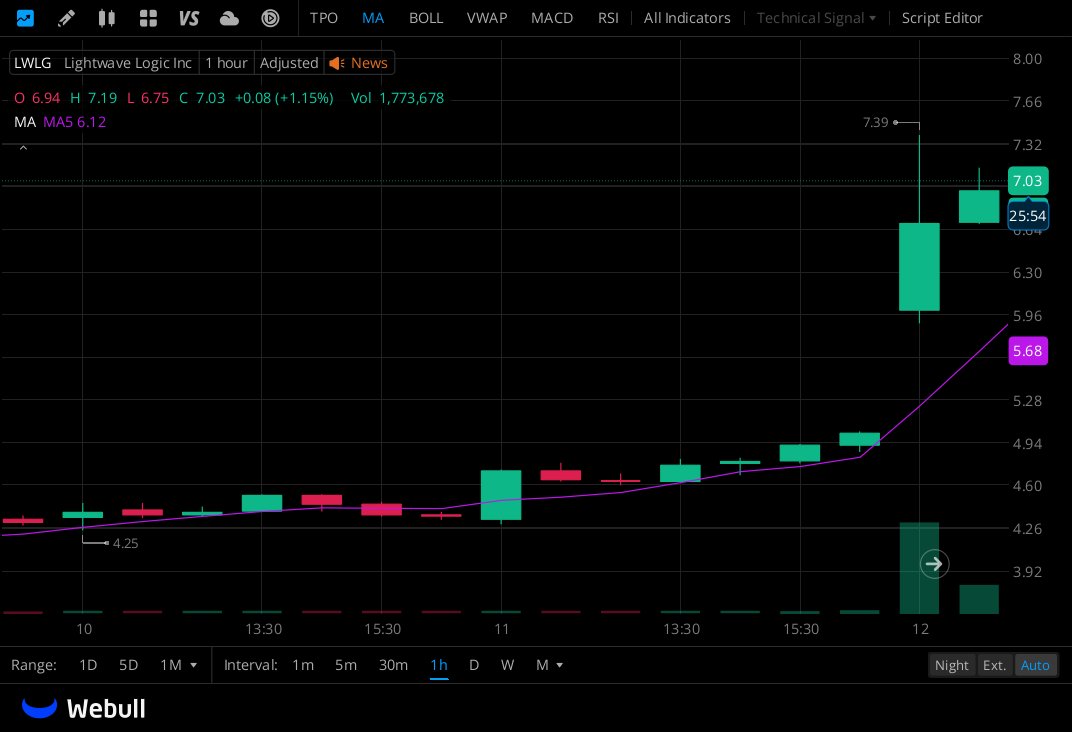The image size is (1072, 732).
Task: Set interval to 5m
Action: click(346, 665)
